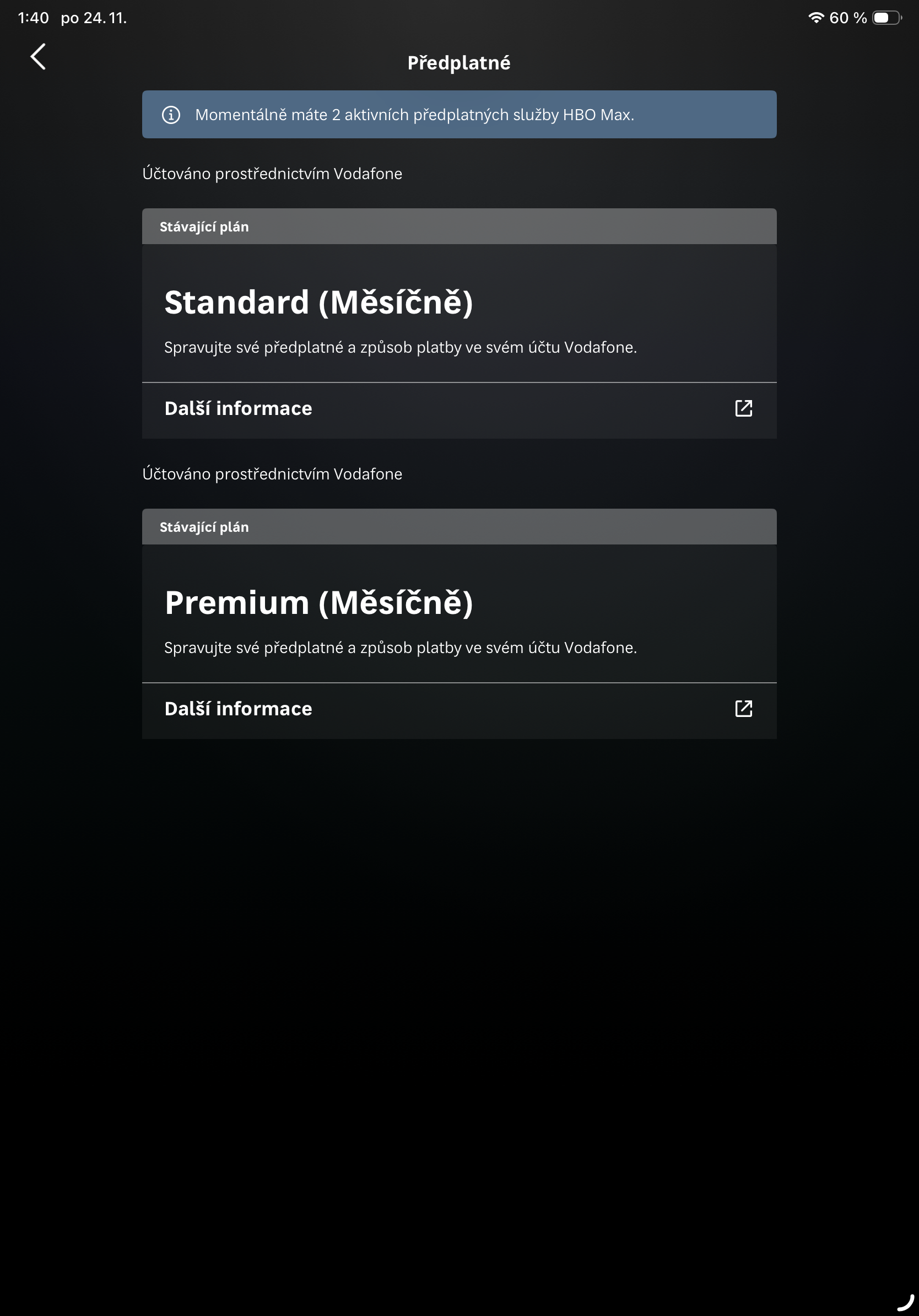Screen dimensions: 919x1316
Task: Tap the Vodafone account description under Standard
Action: coord(401,347)
